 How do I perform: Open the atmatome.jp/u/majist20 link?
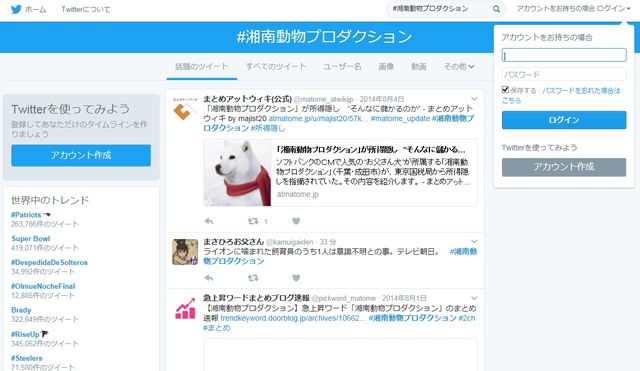click(318, 118)
